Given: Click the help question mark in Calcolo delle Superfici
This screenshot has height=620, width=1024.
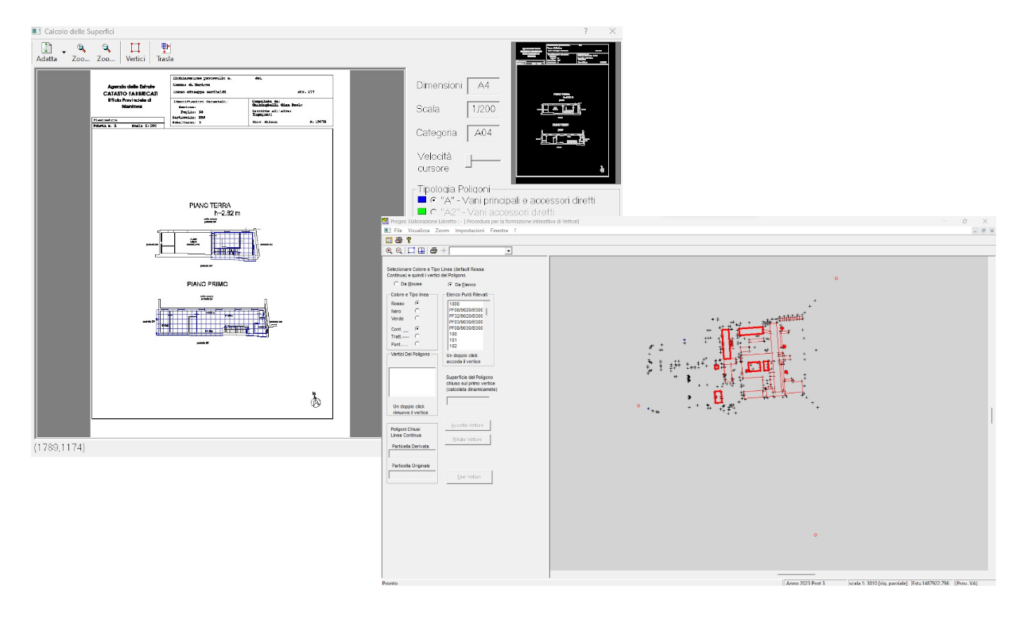Looking at the screenshot, I should (585, 31).
